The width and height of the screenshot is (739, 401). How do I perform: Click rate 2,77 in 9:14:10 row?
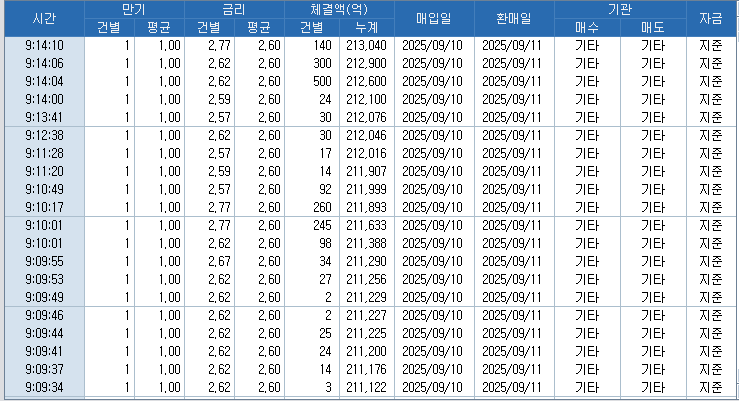[x=210, y=46]
